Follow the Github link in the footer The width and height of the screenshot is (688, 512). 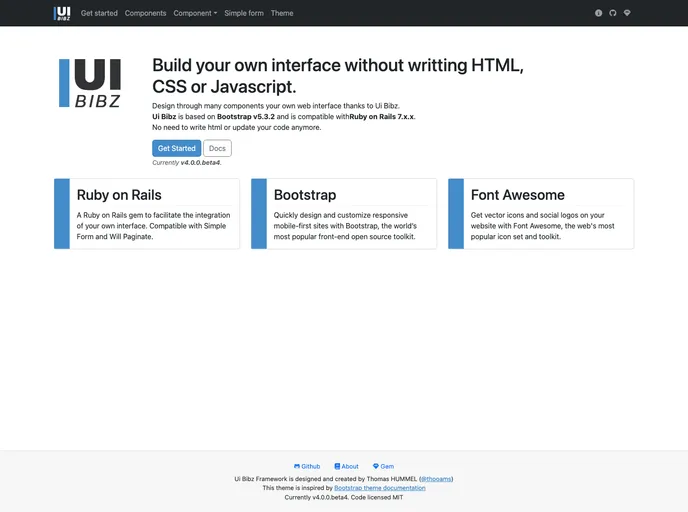click(x=307, y=466)
